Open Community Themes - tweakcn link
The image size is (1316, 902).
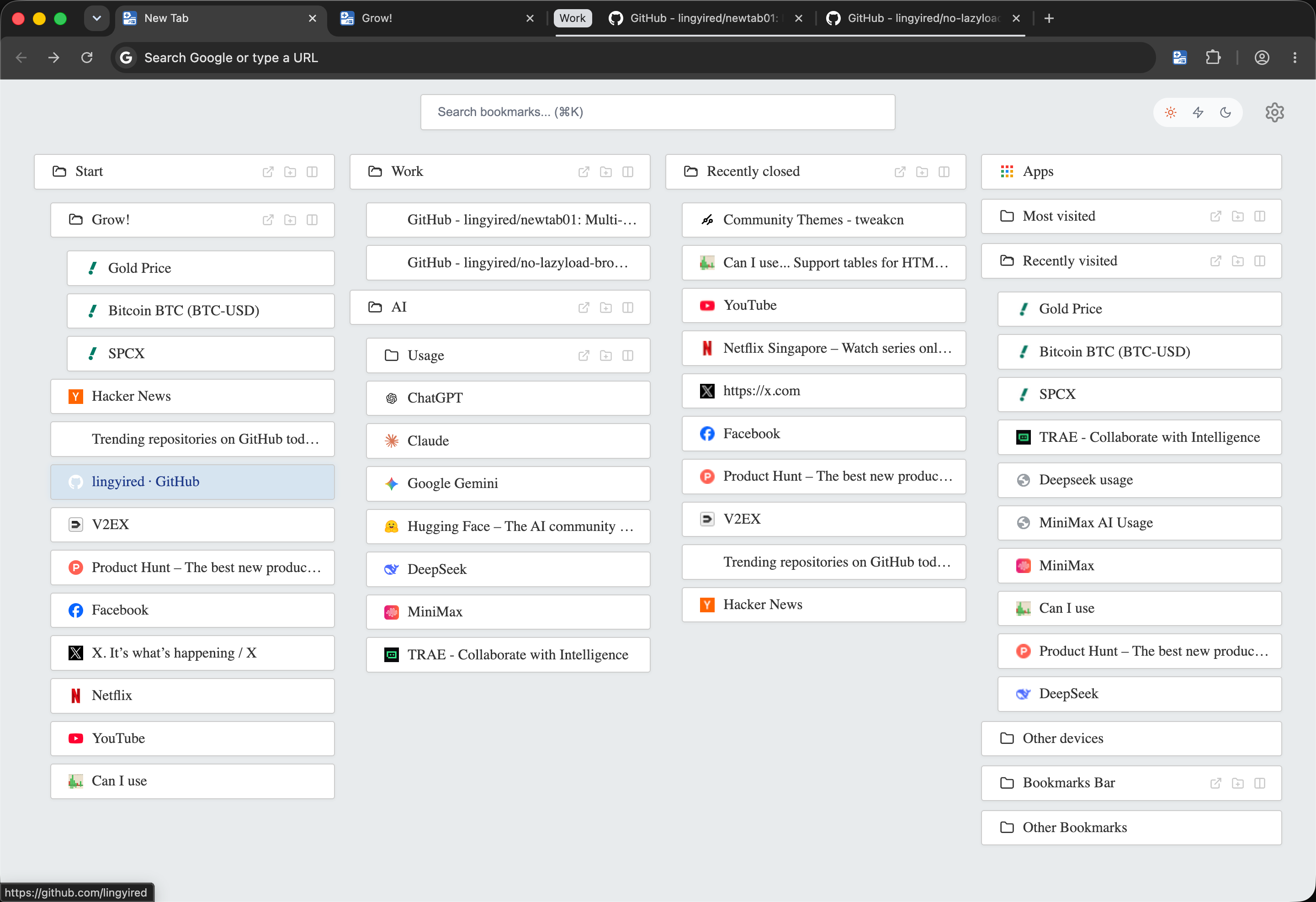[824, 220]
